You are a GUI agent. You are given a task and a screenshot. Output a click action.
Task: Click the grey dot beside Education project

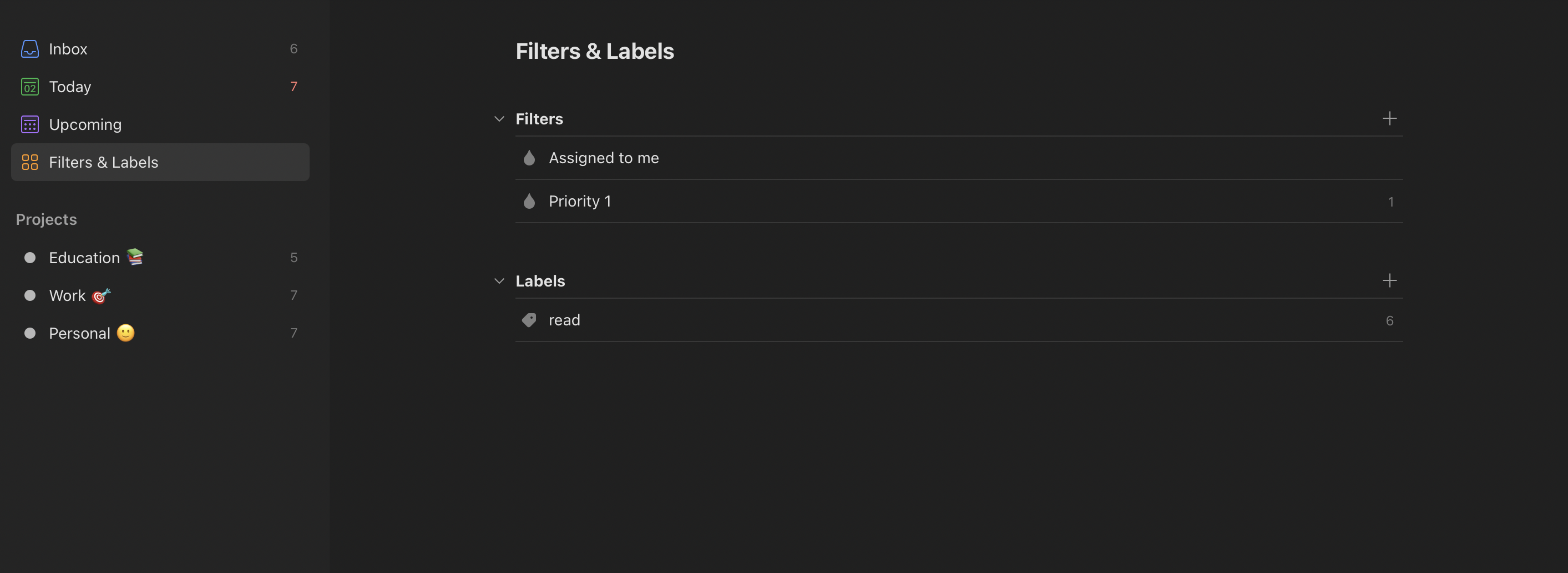30,258
